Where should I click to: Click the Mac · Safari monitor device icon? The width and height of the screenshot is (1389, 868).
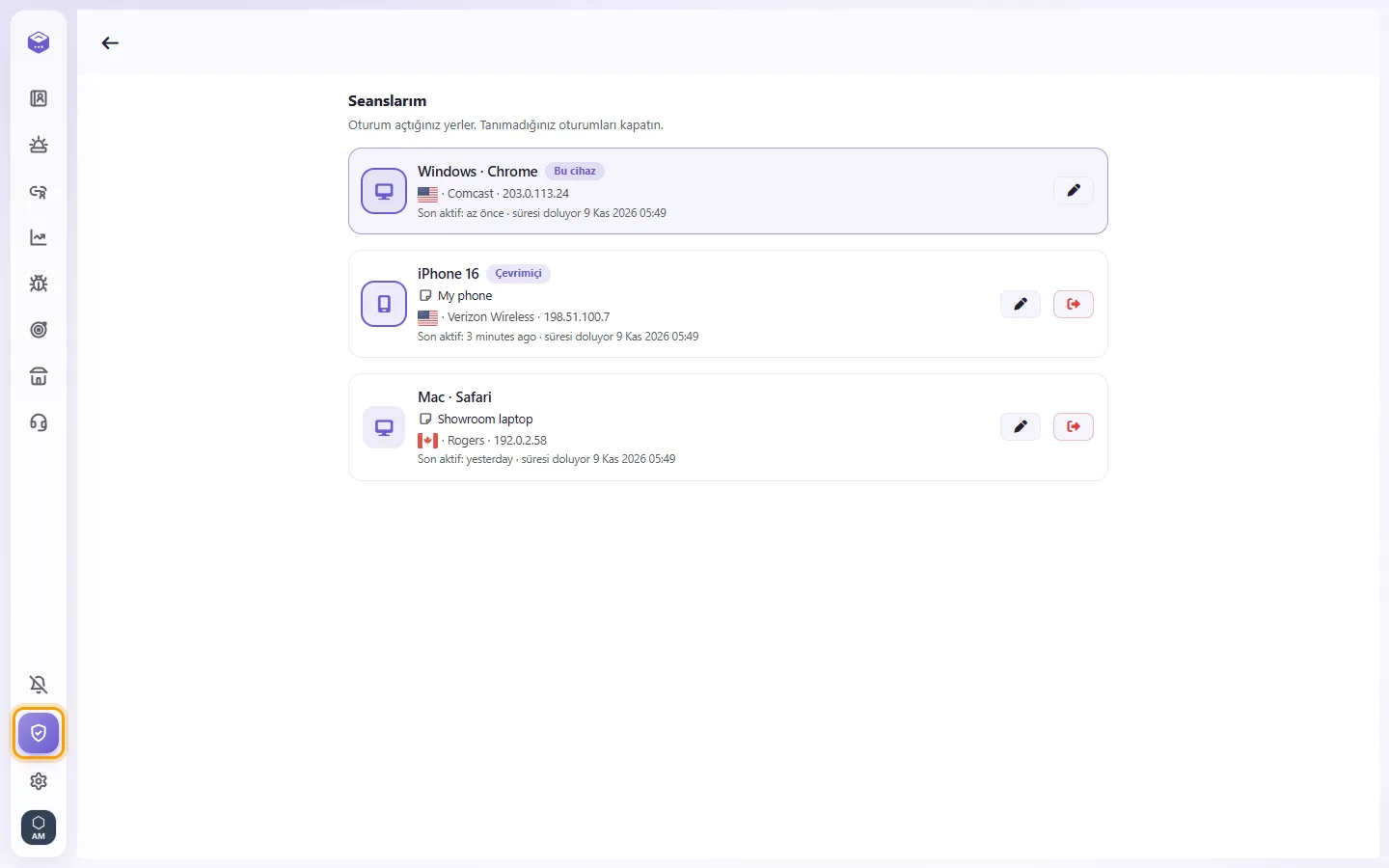pyautogui.click(x=384, y=427)
